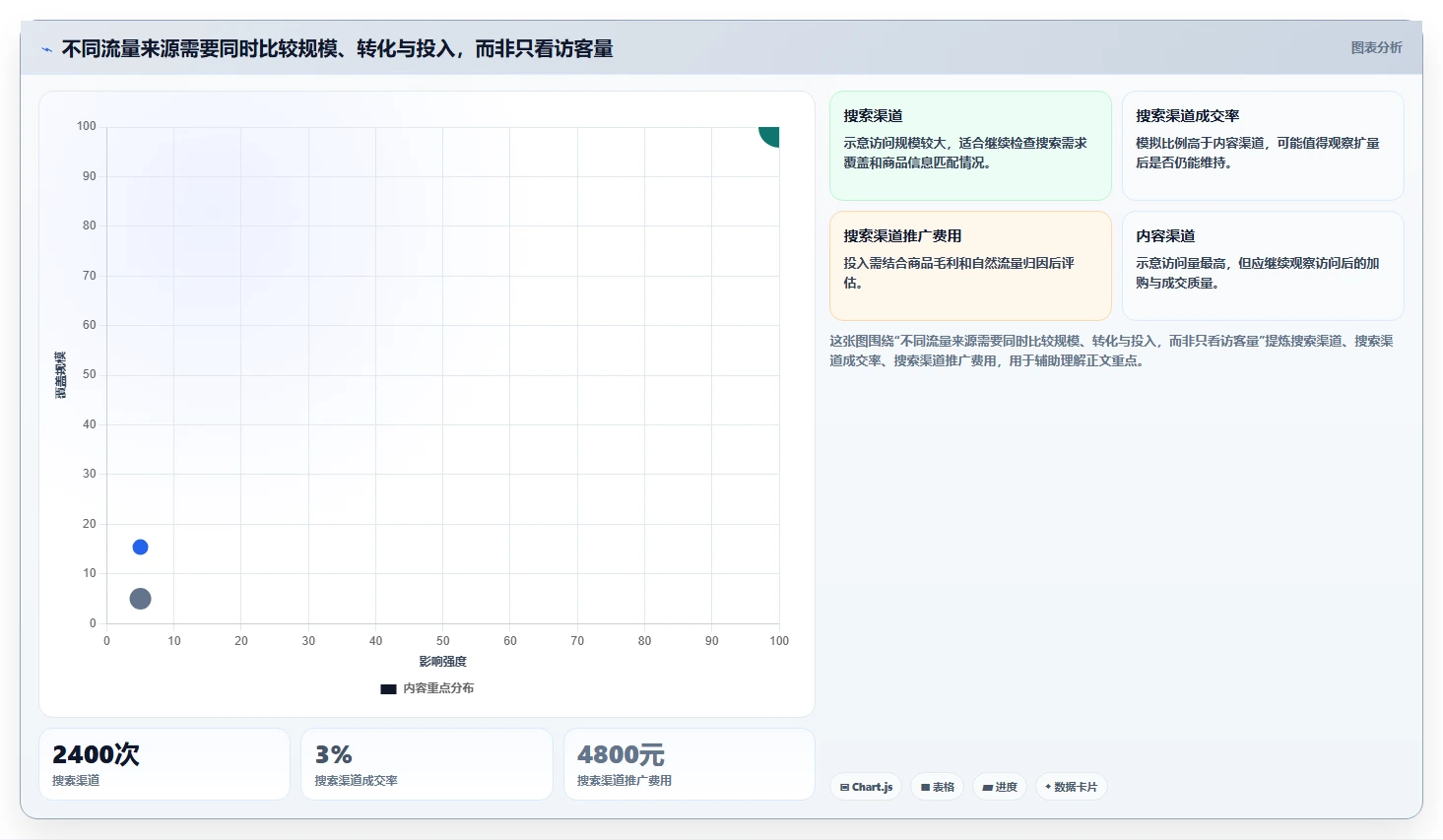Open the 搜索渠道推广费用 orange card

(x=970, y=266)
